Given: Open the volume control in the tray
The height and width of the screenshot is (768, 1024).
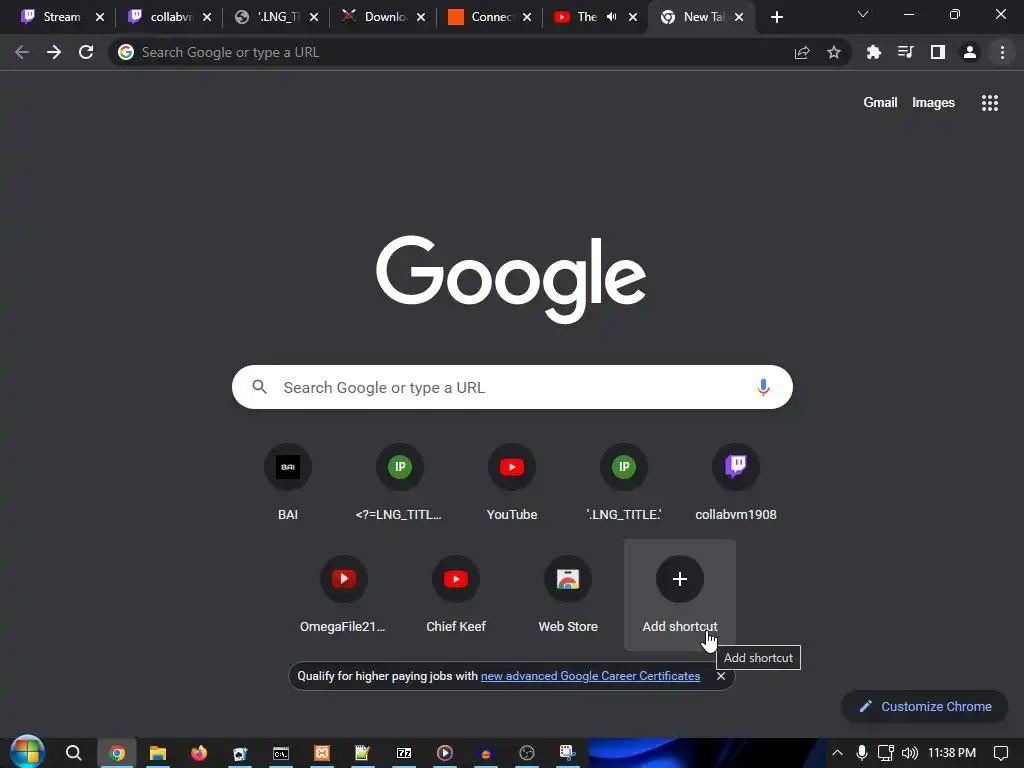Looking at the screenshot, I should 909,753.
